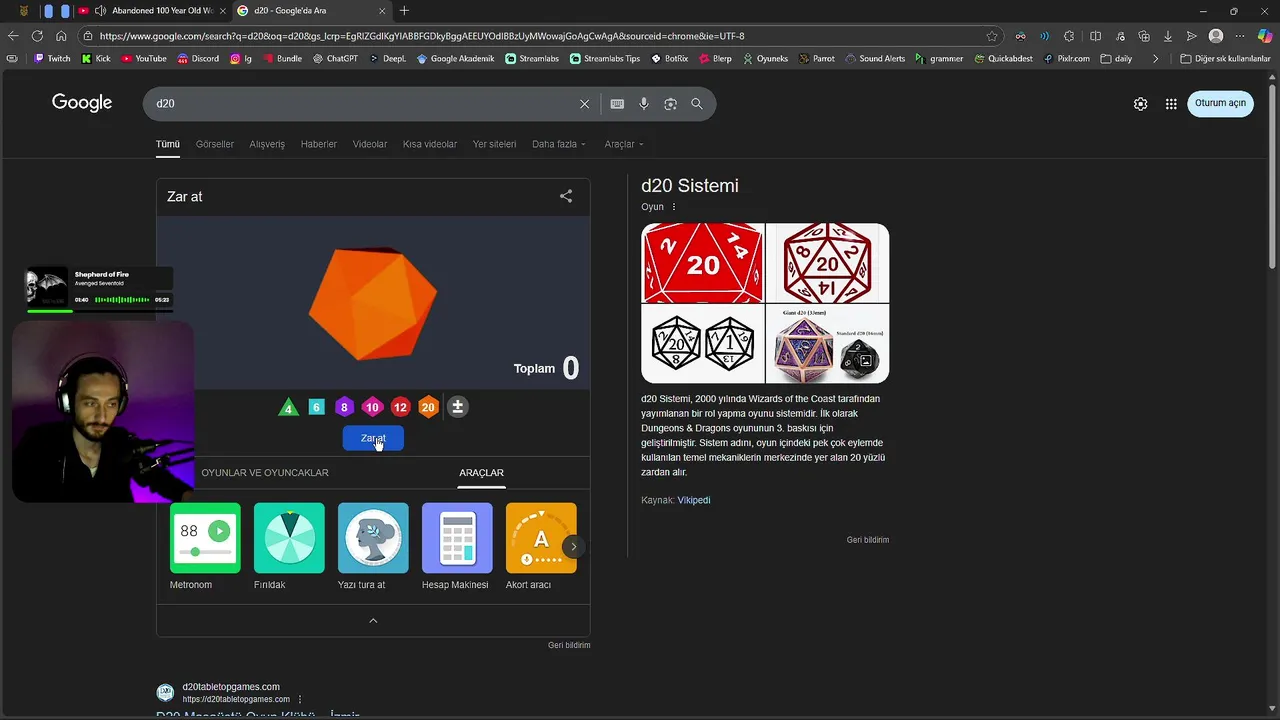The image size is (1280, 720).
Task: Select the green 4-sided die
Action: click(x=288, y=407)
